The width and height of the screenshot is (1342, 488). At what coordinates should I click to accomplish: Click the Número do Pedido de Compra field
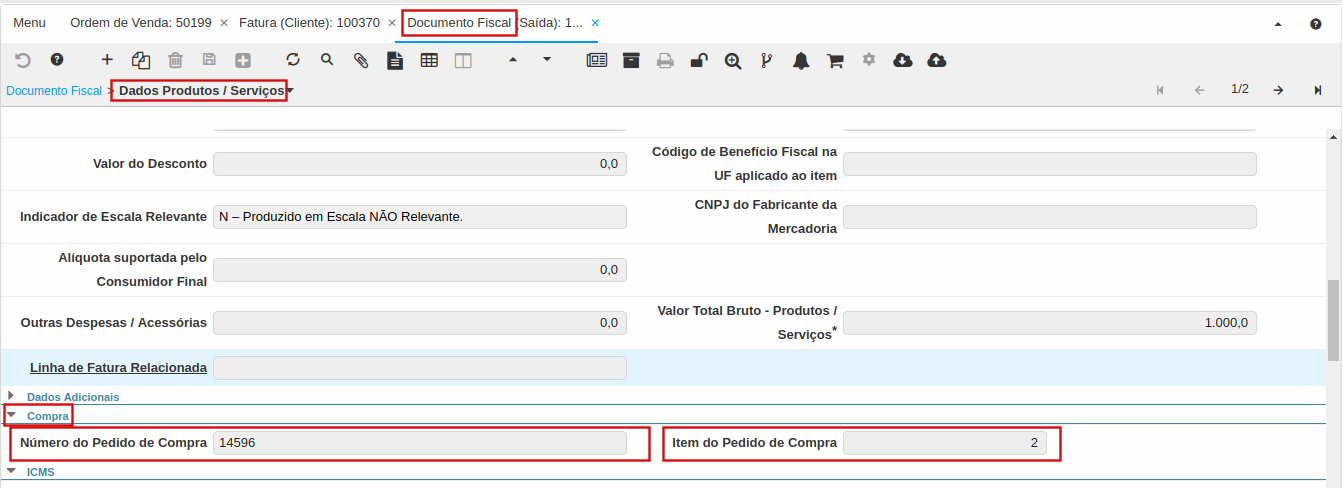pos(419,443)
